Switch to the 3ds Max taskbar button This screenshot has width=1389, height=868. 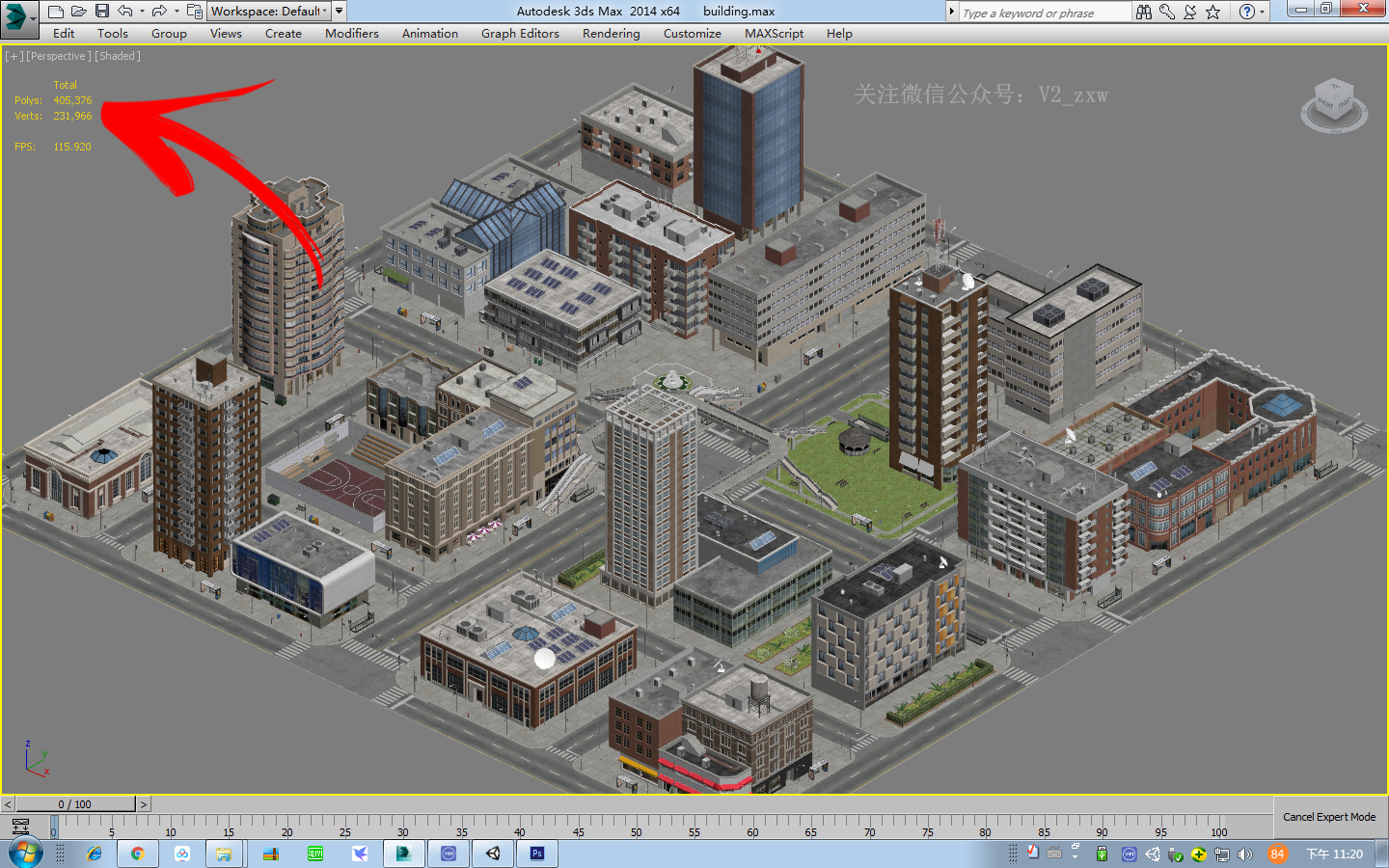click(403, 854)
